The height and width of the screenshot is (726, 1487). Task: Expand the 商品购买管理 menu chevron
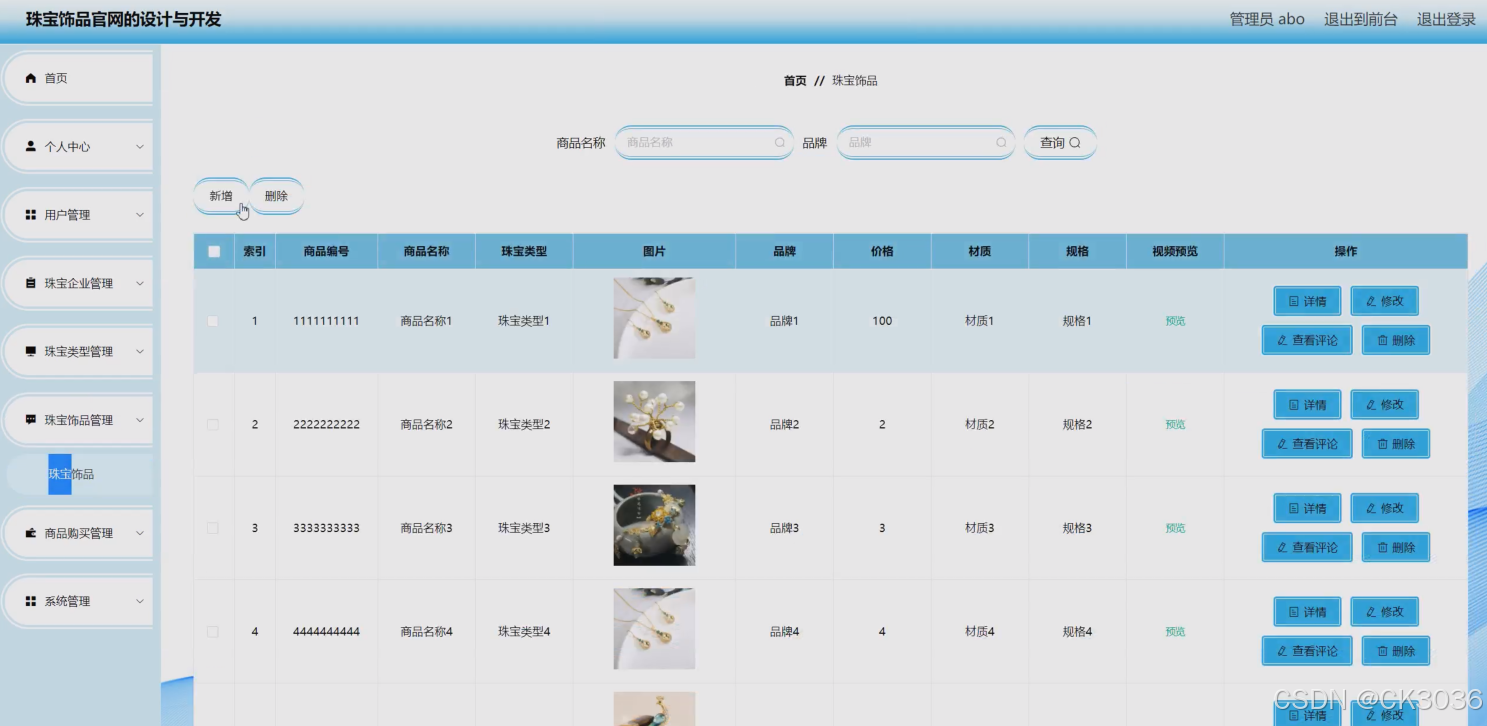click(140, 533)
